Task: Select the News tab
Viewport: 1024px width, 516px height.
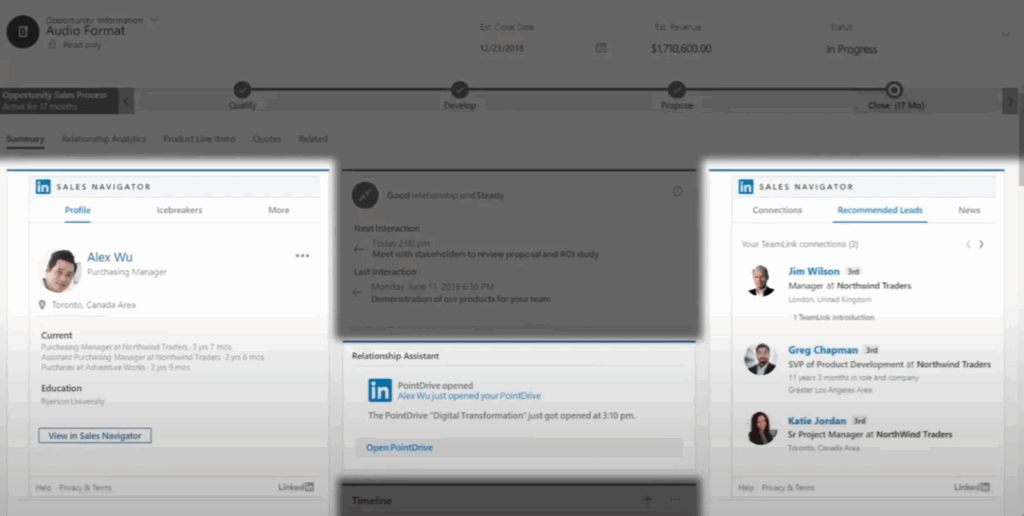Action: pyautogui.click(x=969, y=210)
